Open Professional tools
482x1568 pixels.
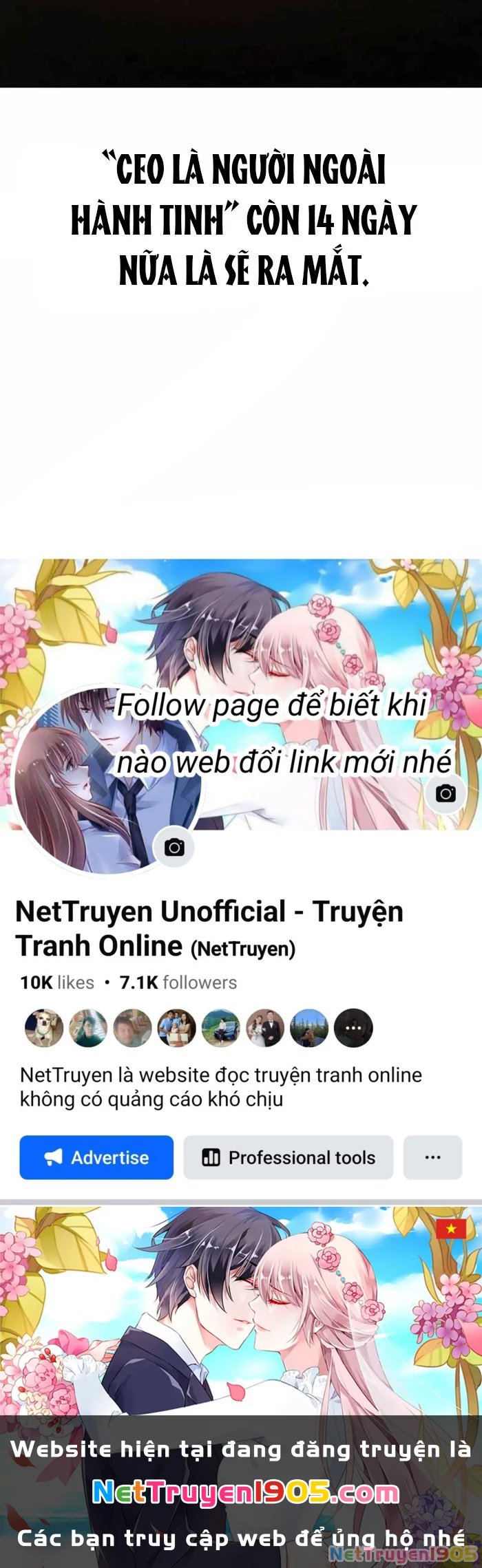[x=289, y=1157]
